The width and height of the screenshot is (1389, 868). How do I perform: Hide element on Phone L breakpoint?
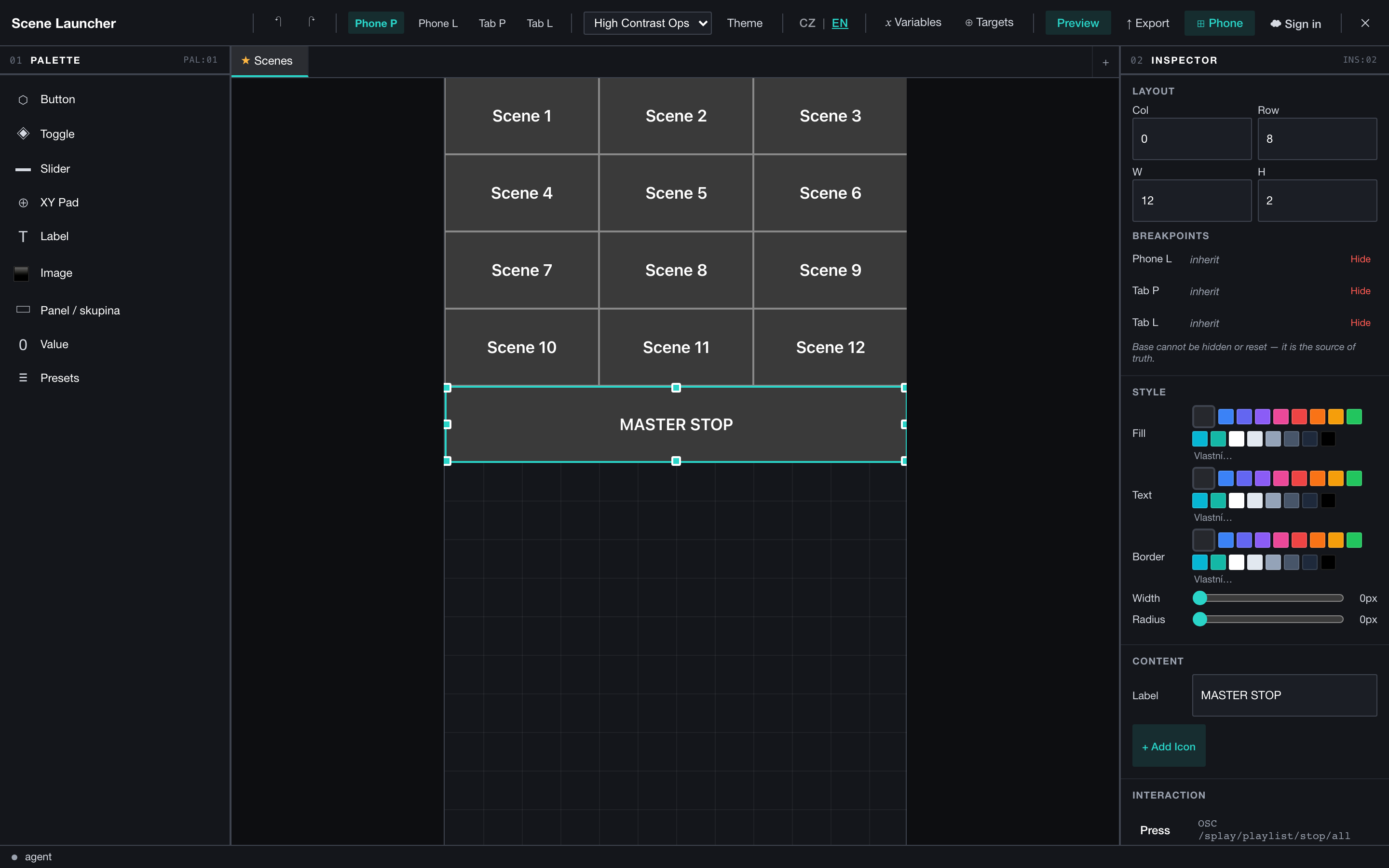(1360, 259)
